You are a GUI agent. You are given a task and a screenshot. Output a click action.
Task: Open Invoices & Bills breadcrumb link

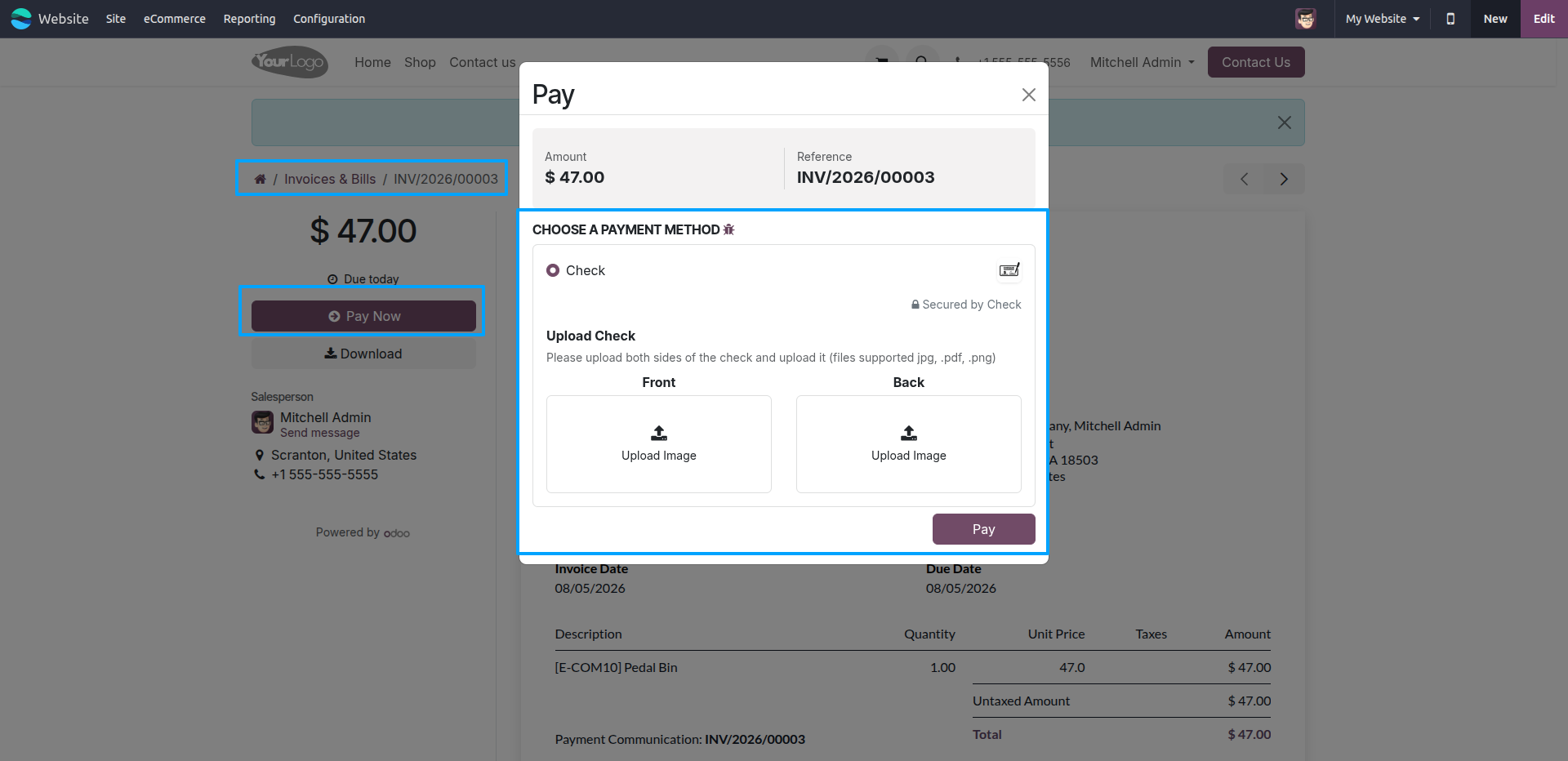click(330, 179)
